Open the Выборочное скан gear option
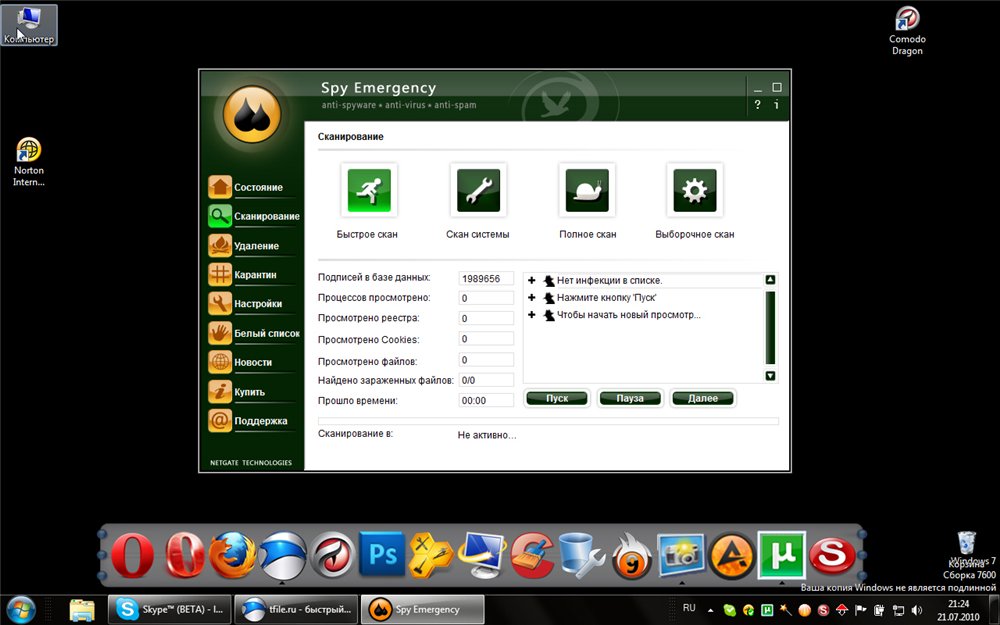 click(695, 190)
